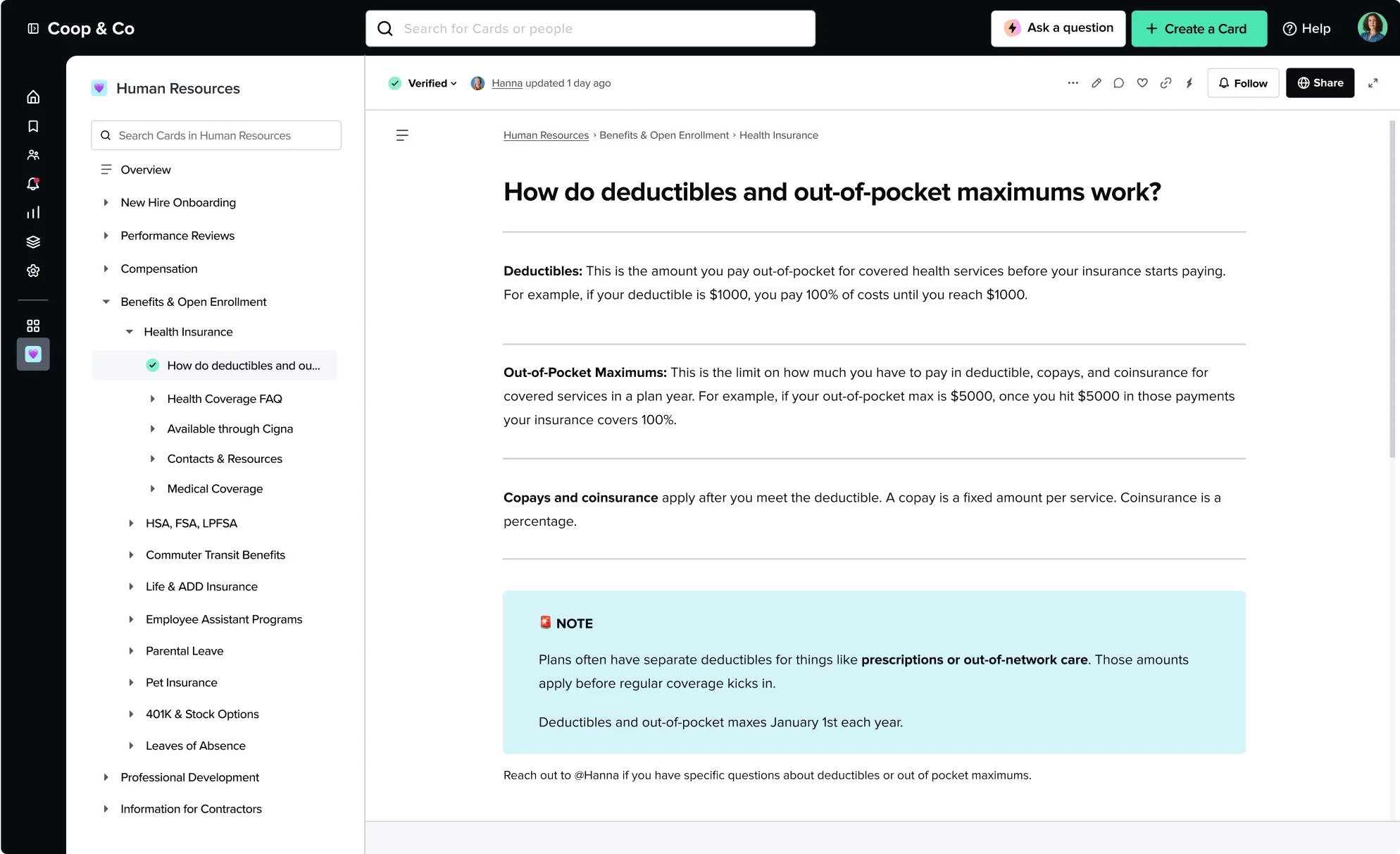Switch to the Overview section
This screenshot has width=1400, height=854.
point(145,169)
